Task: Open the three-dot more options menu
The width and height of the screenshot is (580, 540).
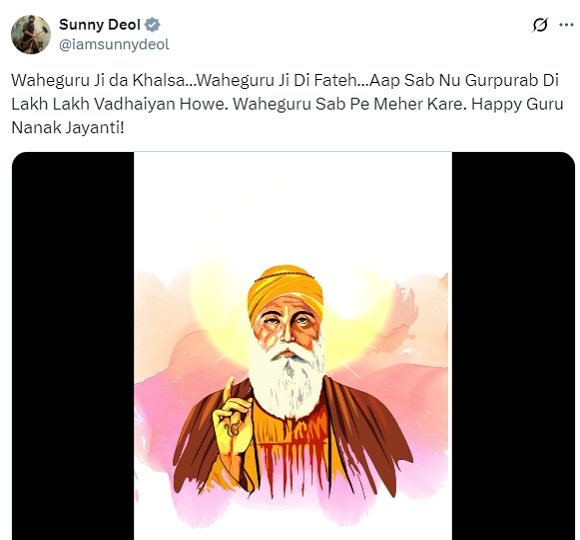Action: click(x=566, y=25)
